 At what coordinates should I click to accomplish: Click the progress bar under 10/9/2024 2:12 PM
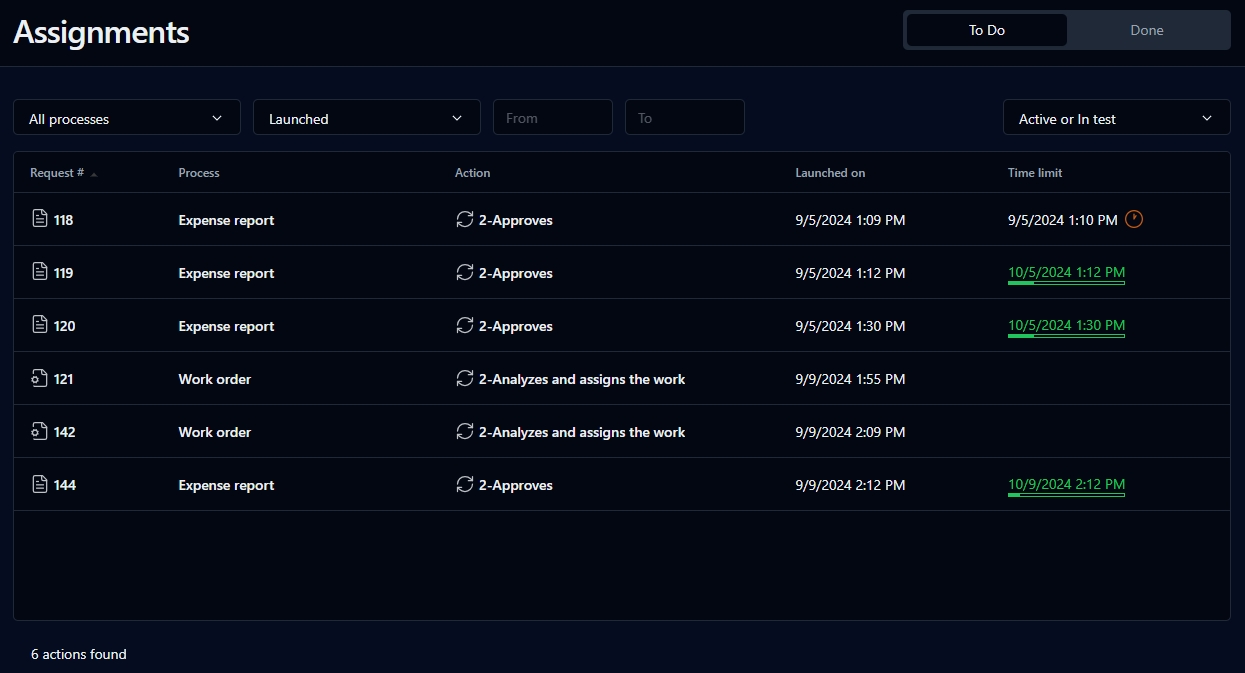1066,495
